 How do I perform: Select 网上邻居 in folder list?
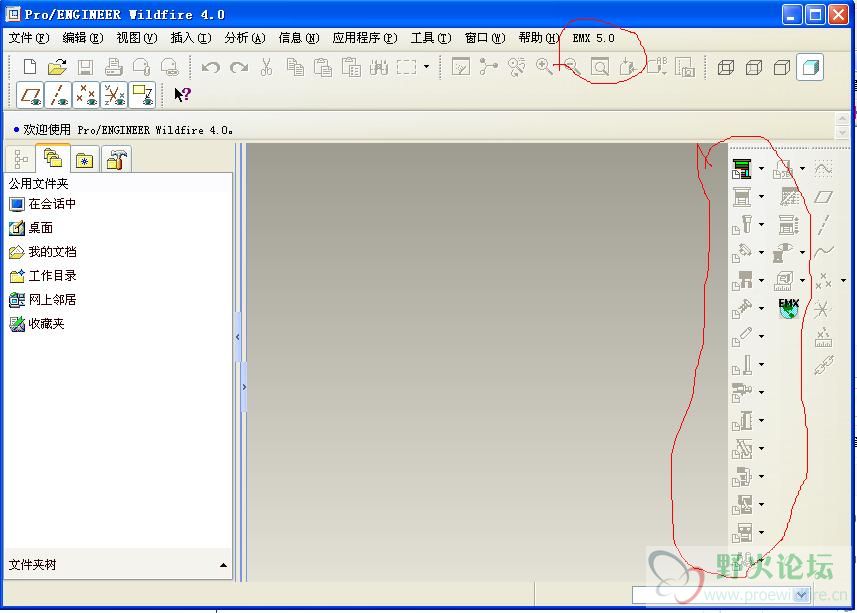[x=43, y=300]
